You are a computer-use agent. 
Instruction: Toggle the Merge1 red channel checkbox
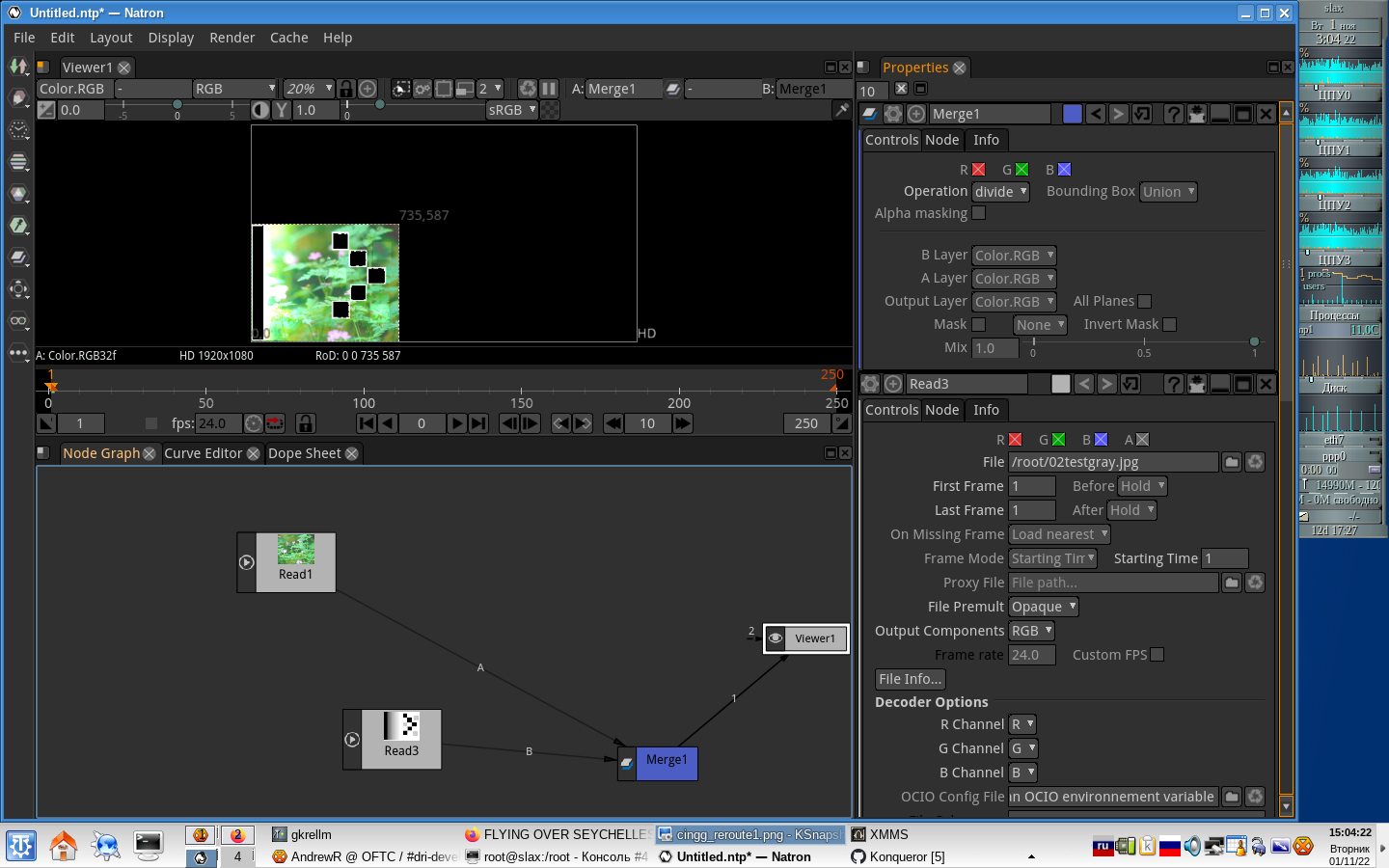[x=978, y=170]
